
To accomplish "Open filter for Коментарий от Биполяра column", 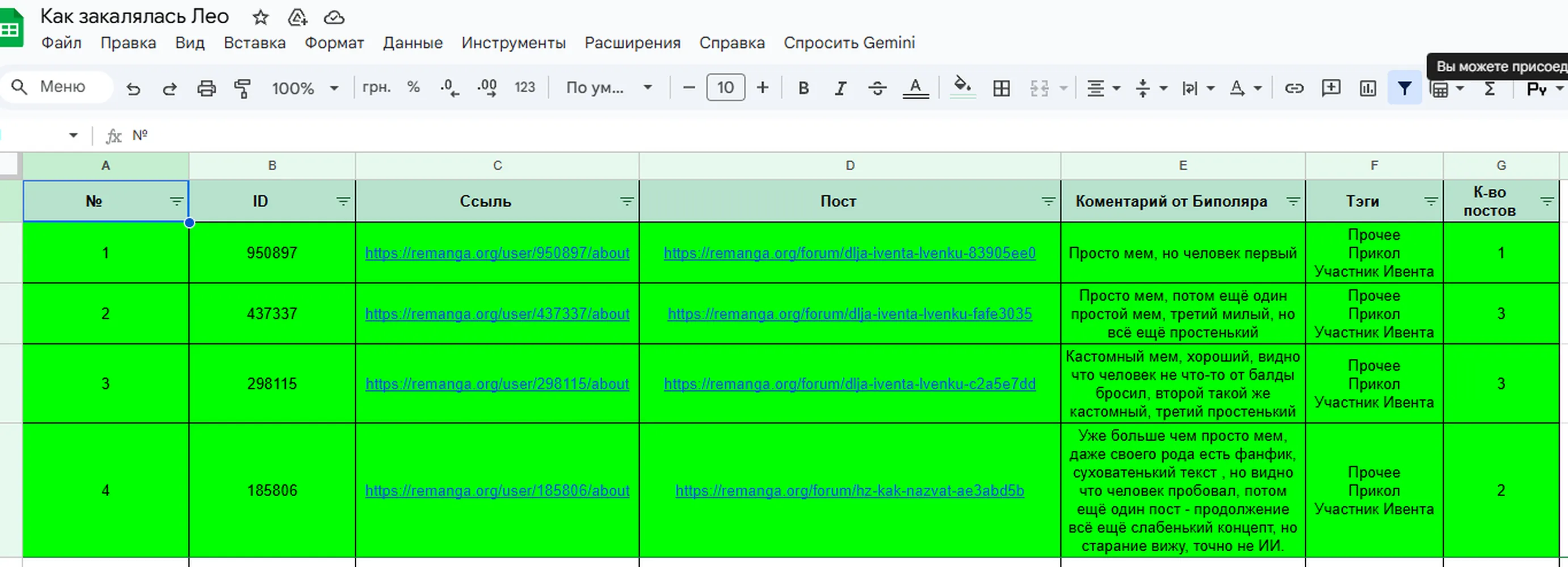I will click(1293, 201).
